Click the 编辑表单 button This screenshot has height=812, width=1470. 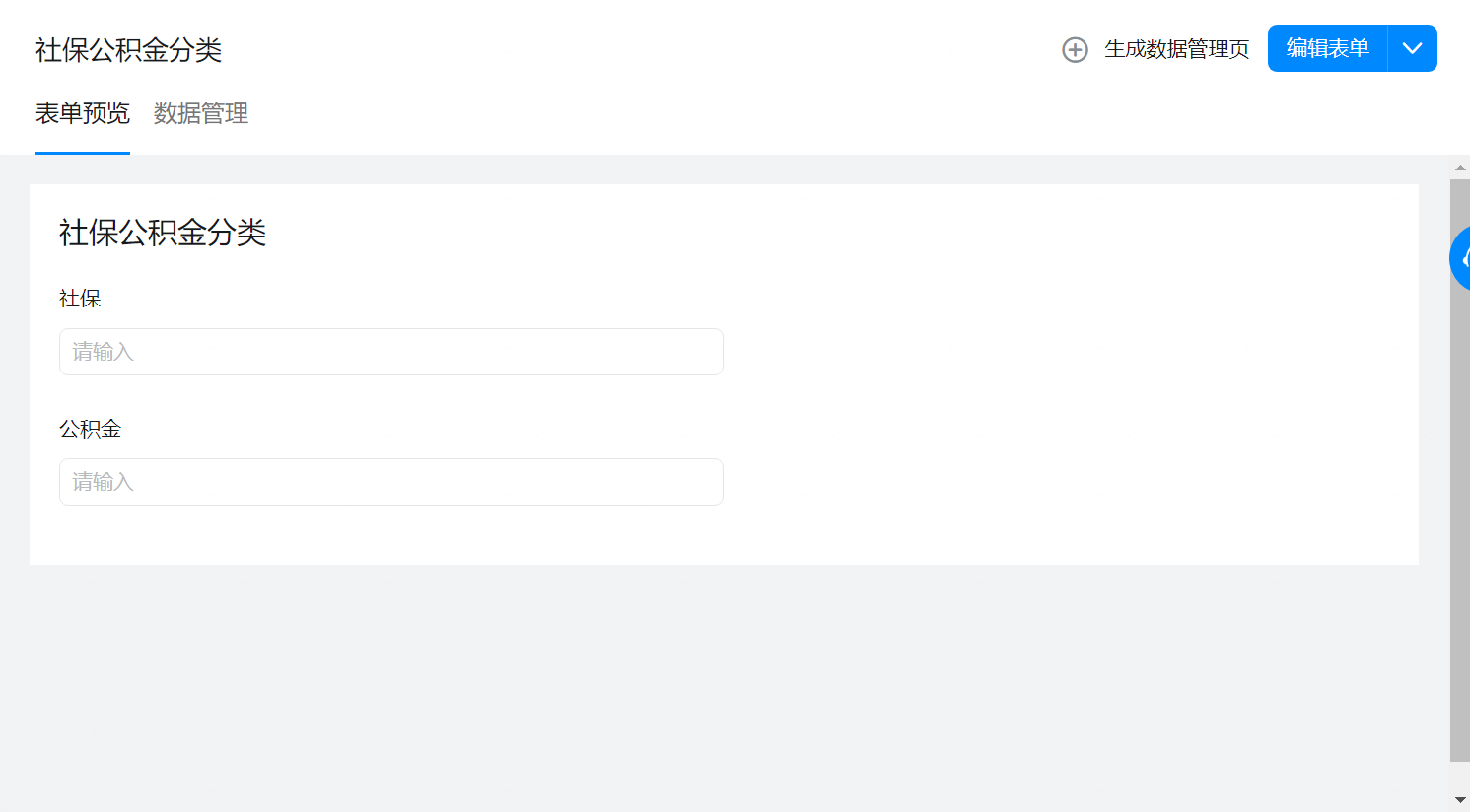1327,48
